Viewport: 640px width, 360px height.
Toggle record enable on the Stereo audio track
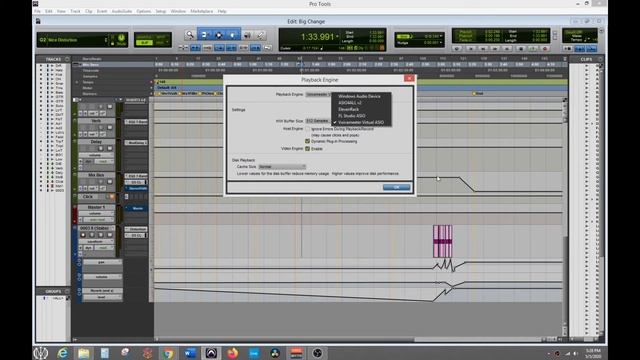coord(83,235)
